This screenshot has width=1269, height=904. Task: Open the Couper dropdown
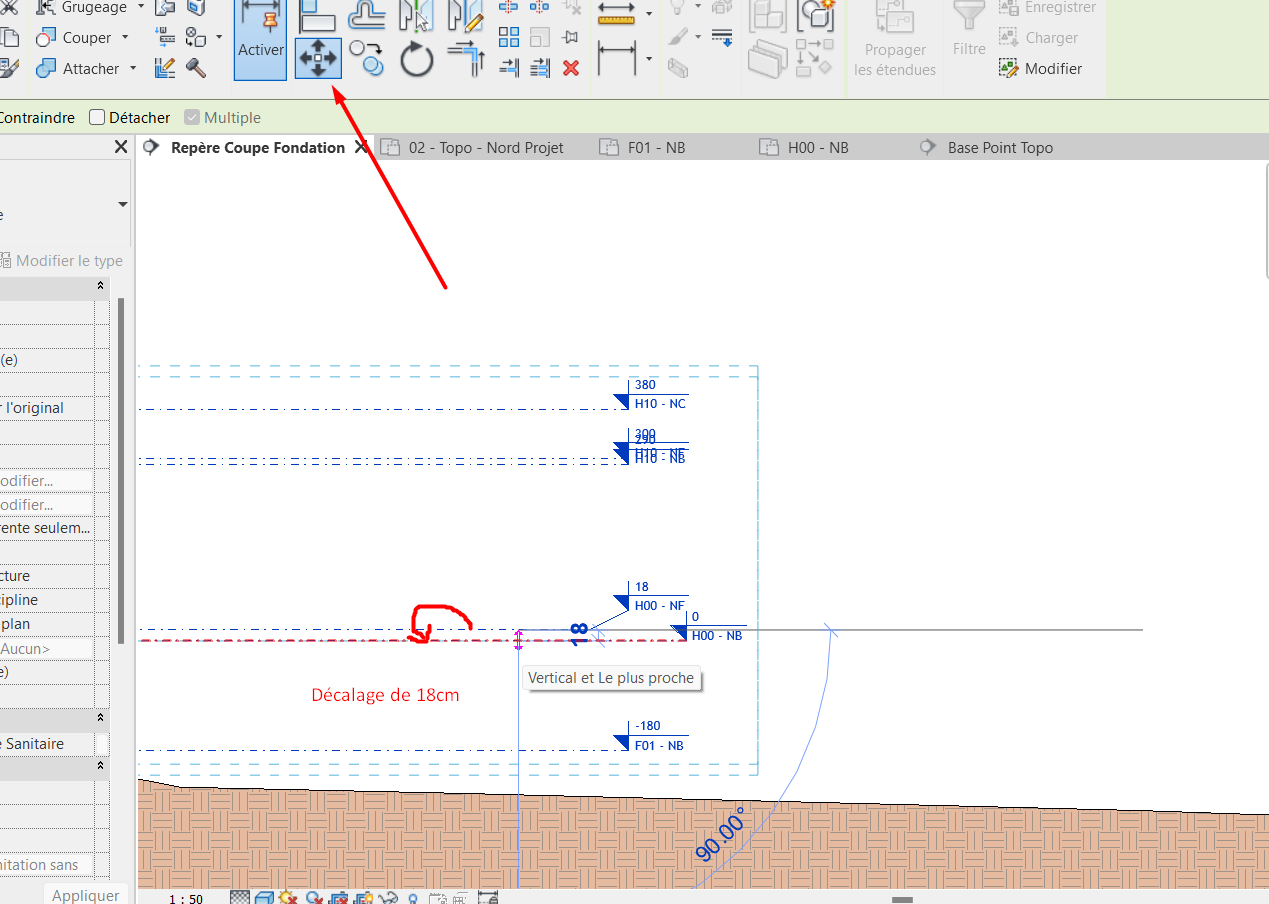pos(125,38)
